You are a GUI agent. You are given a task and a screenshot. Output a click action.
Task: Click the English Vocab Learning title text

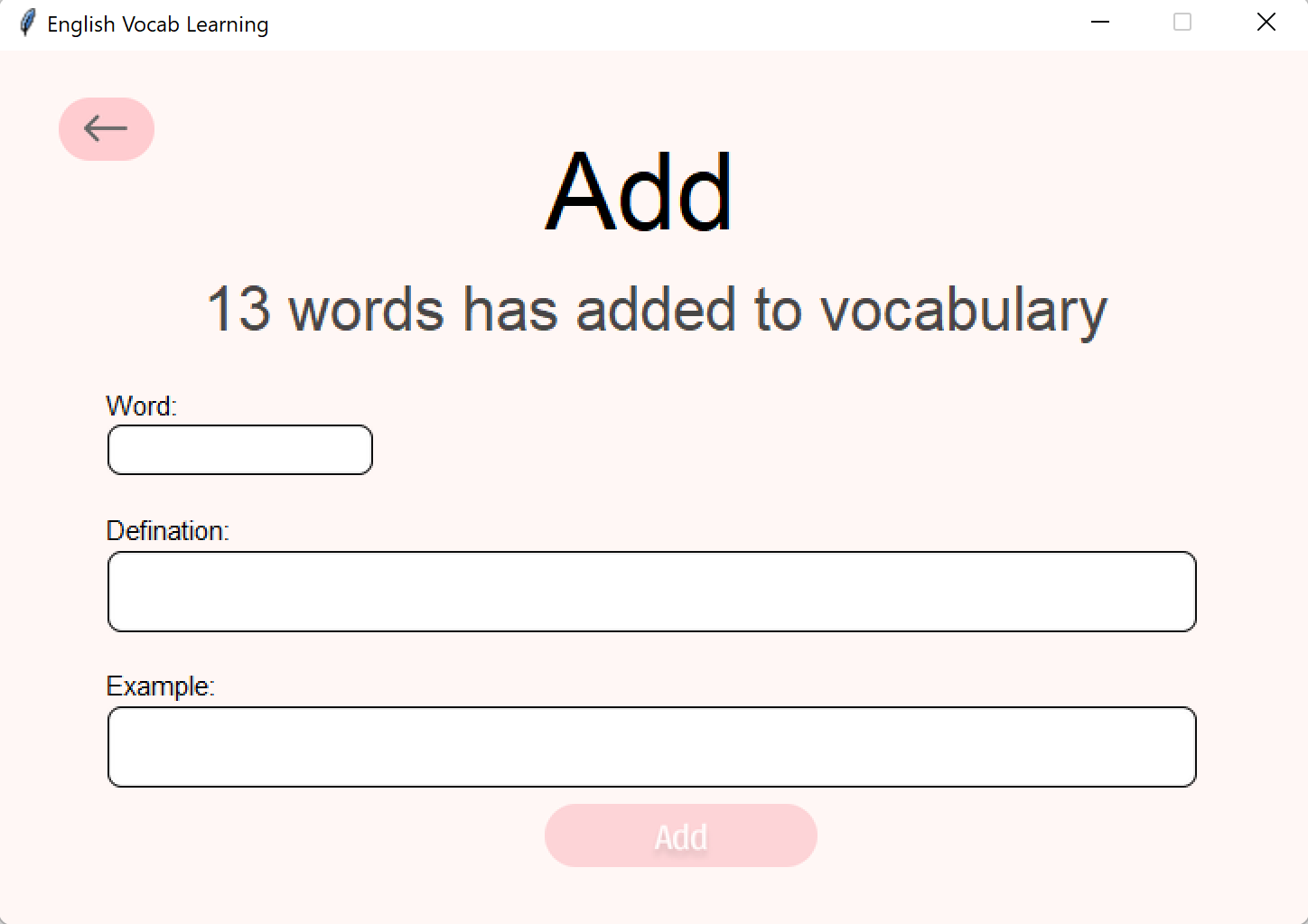(158, 24)
